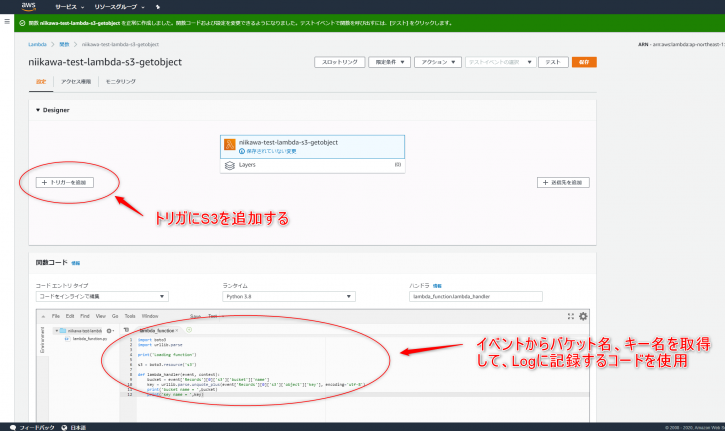
Task: Click the AWS logo home icon
Action: [29, 6]
